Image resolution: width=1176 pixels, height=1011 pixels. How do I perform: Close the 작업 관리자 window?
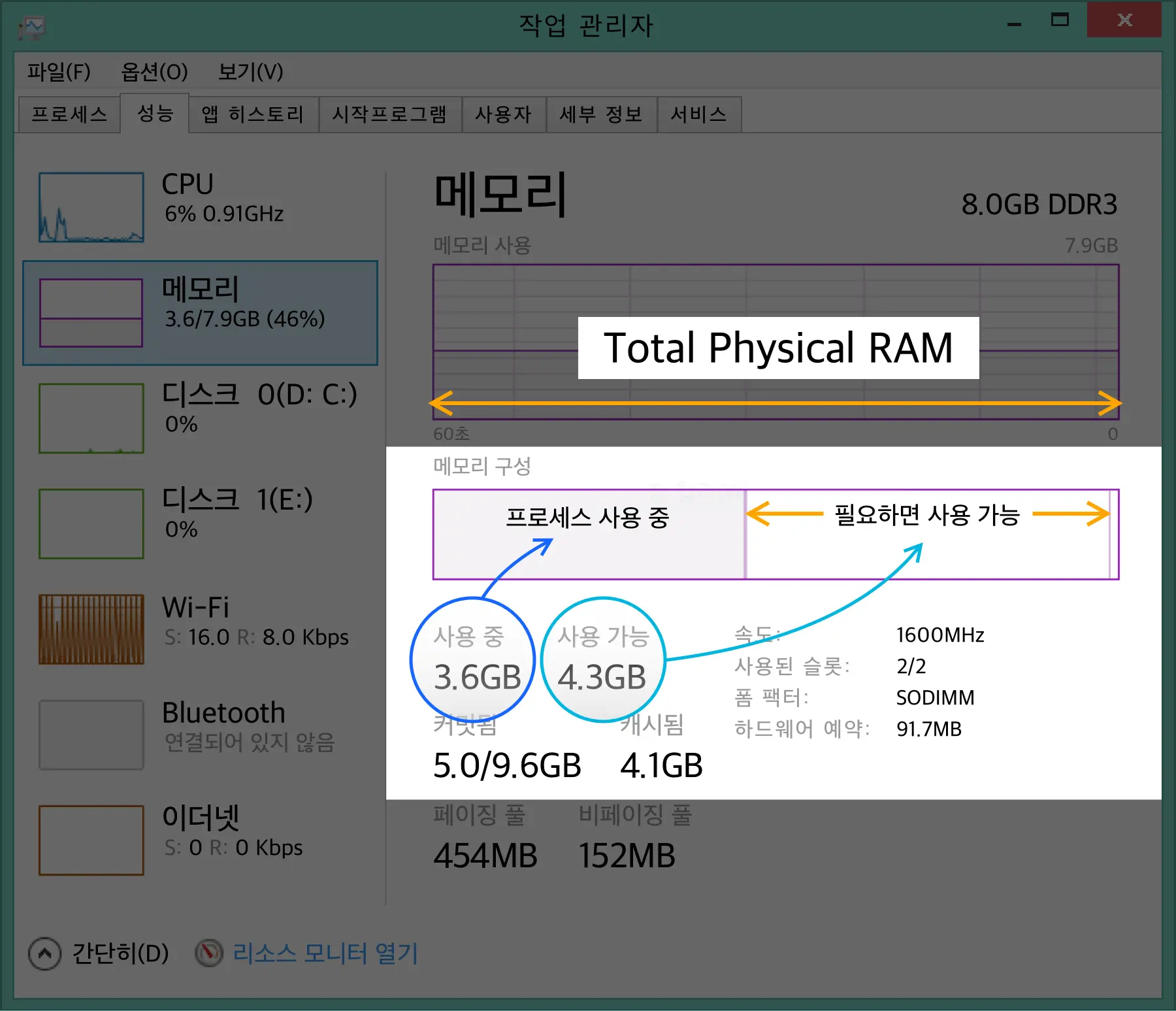1124,20
